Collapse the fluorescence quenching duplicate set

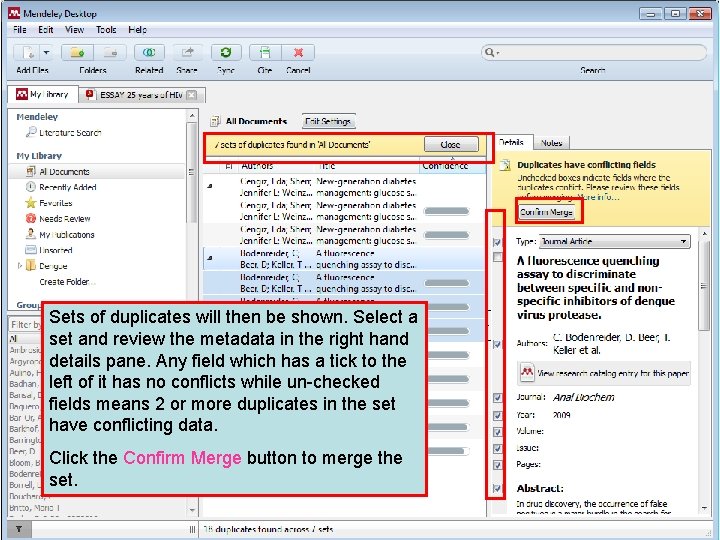coord(210,258)
